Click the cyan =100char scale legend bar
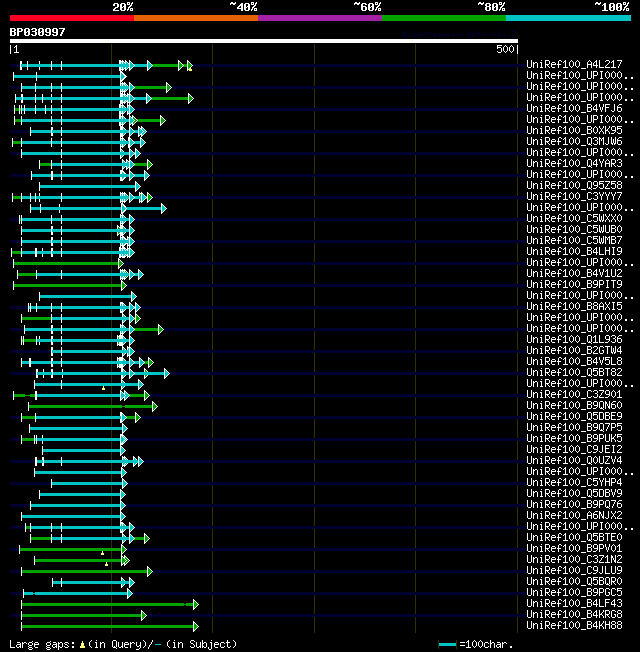The height and width of the screenshot is (652, 640). point(447,645)
